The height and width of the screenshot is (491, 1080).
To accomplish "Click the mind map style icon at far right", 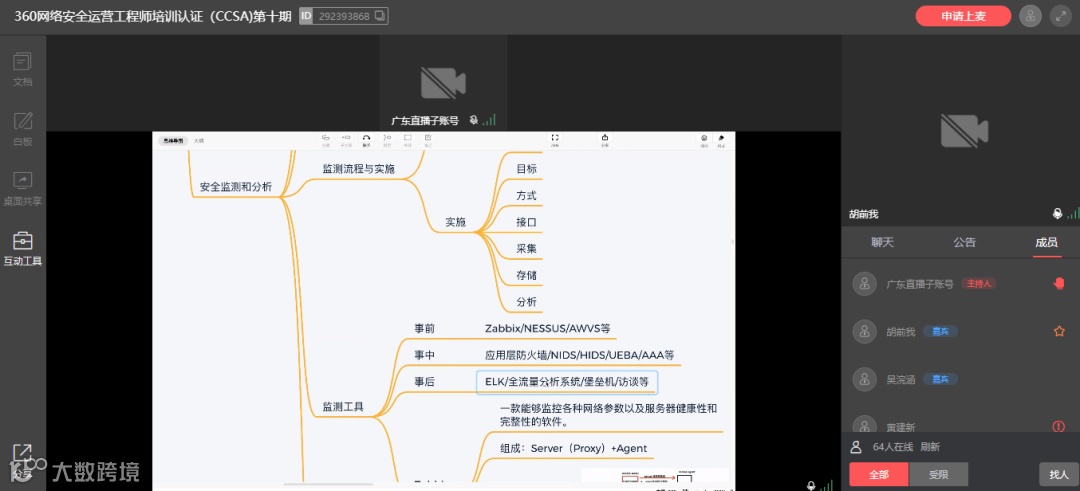I will pyautogui.click(x=722, y=140).
